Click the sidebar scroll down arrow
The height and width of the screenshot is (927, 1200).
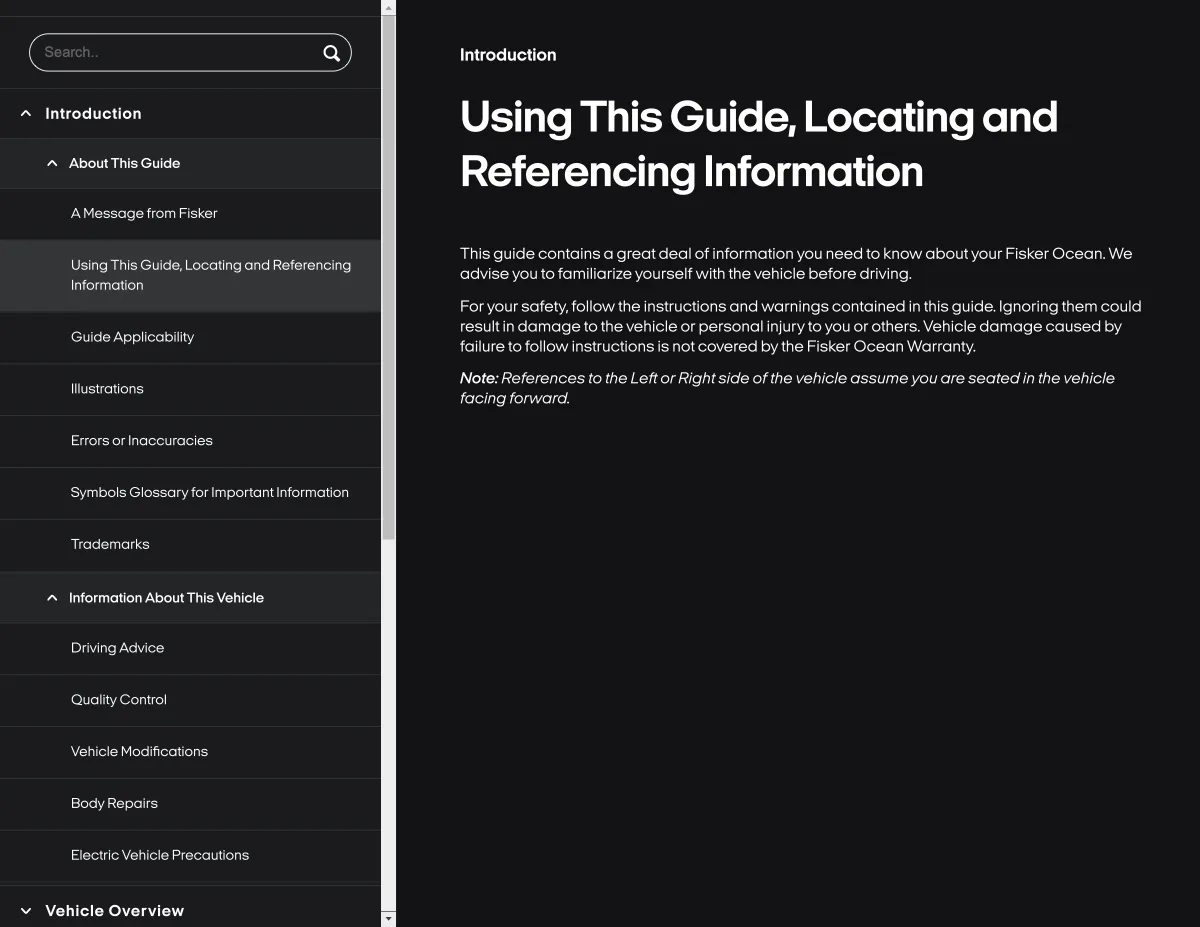[x=389, y=918]
